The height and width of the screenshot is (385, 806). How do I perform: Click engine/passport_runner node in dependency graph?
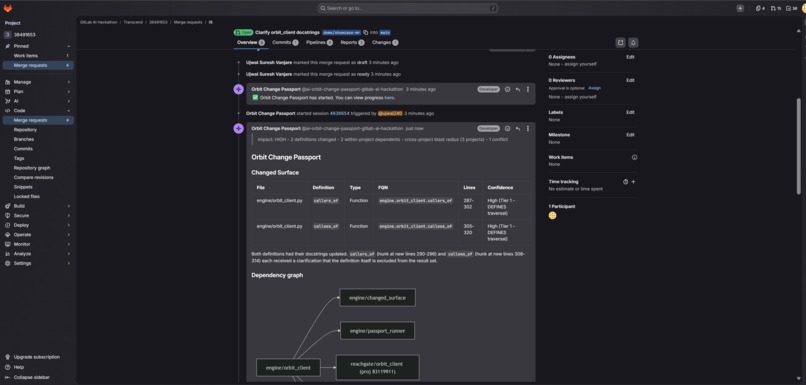pyautogui.click(x=377, y=331)
